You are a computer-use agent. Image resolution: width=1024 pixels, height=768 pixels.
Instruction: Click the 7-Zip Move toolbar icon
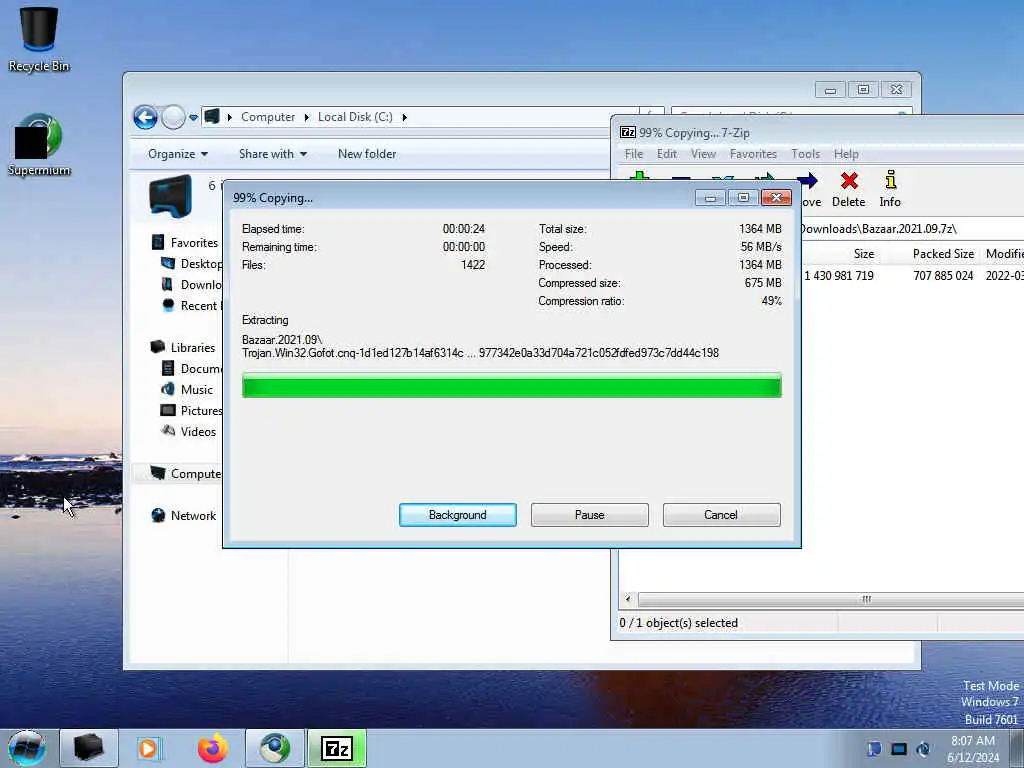tap(810, 189)
